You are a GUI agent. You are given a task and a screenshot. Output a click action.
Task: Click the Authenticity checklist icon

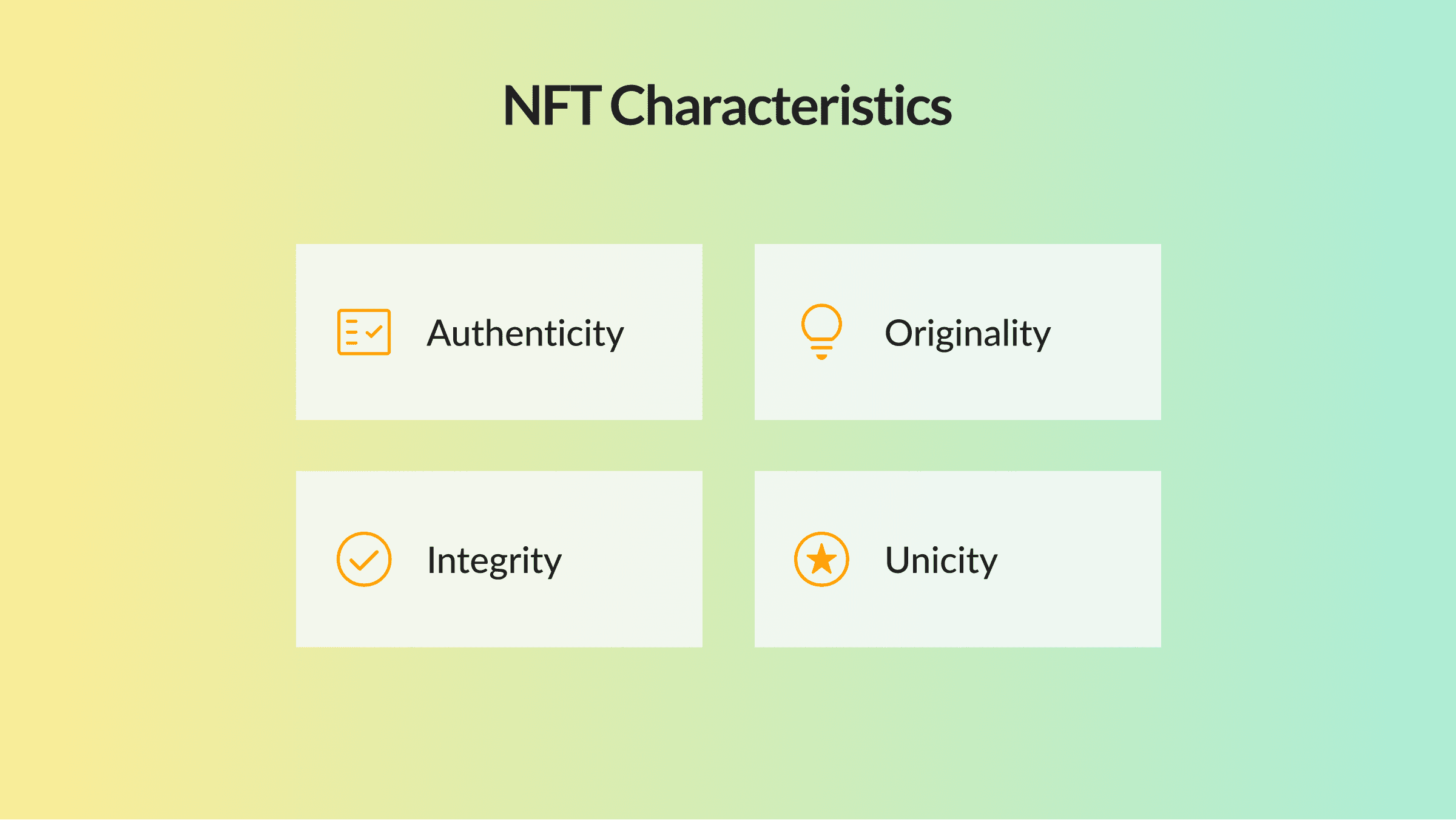(x=363, y=332)
